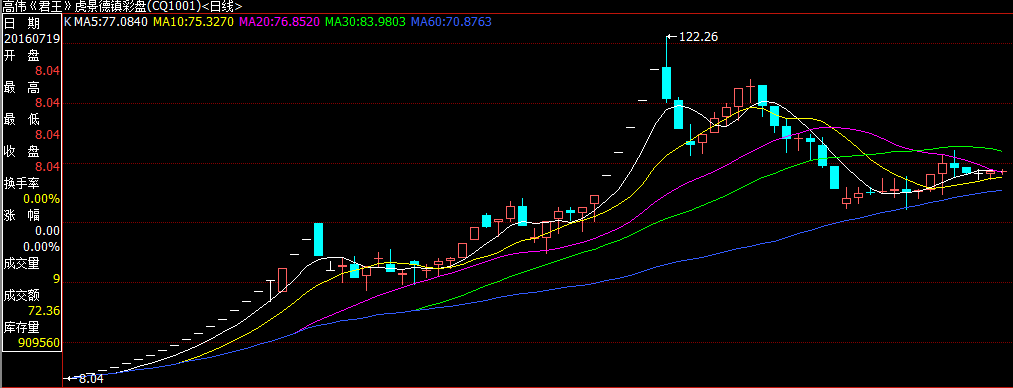This screenshot has height=388, width=1013.
Task: Click the 日期 label in info panel
Action: pos(23,23)
